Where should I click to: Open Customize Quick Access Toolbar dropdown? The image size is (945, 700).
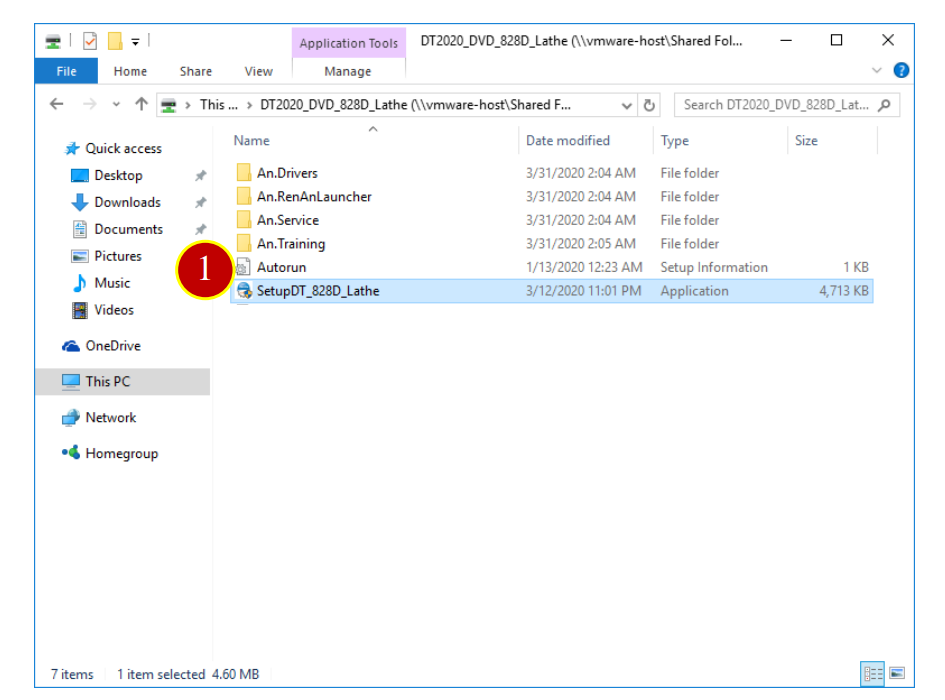point(136,42)
